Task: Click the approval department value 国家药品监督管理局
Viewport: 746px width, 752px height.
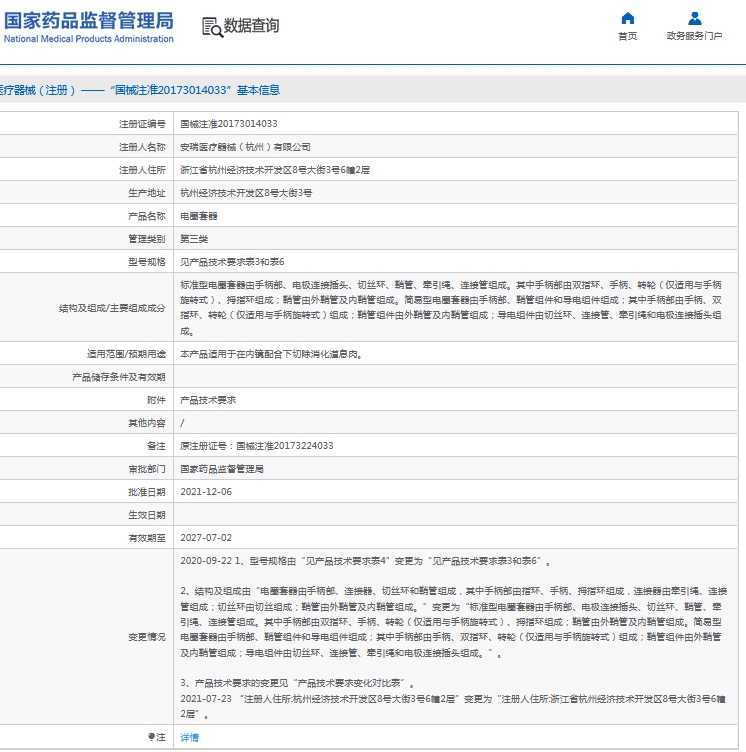Action: (222, 469)
